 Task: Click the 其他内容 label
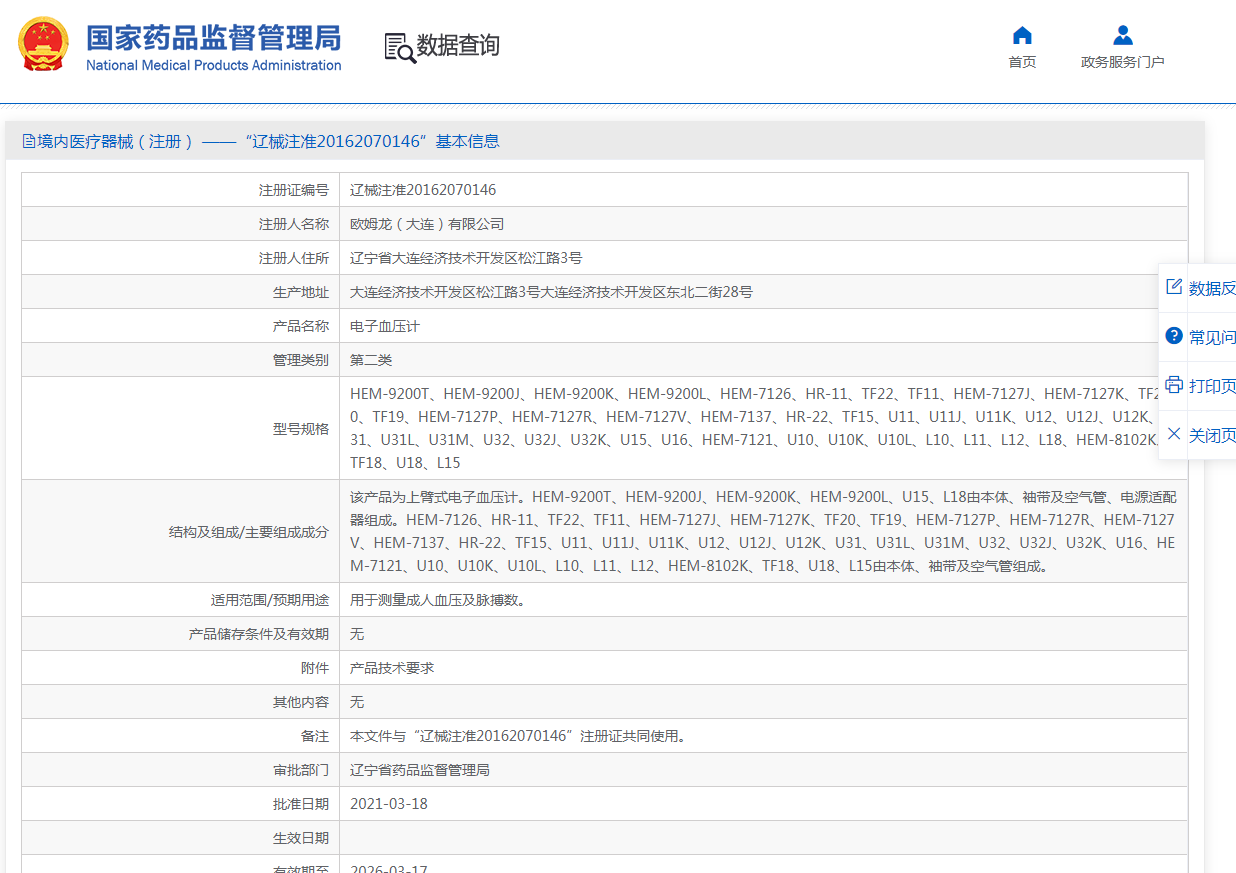[301, 702]
